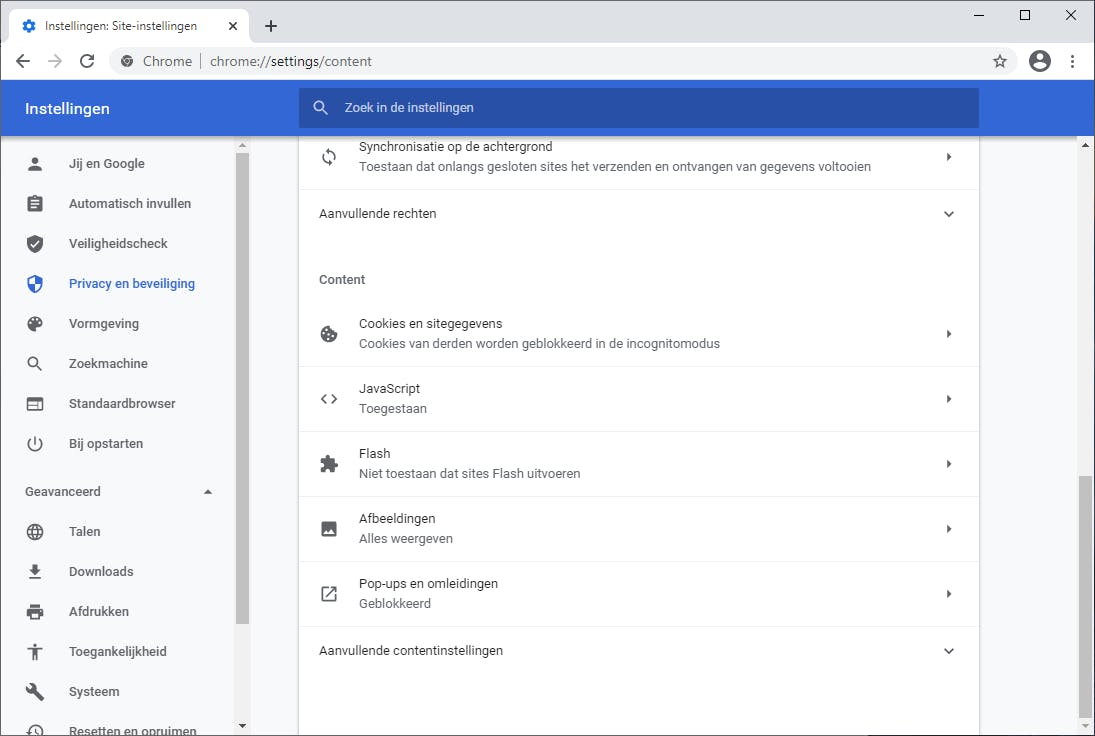
Task: Go to Automatisch invullen settings
Action: point(129,204)
